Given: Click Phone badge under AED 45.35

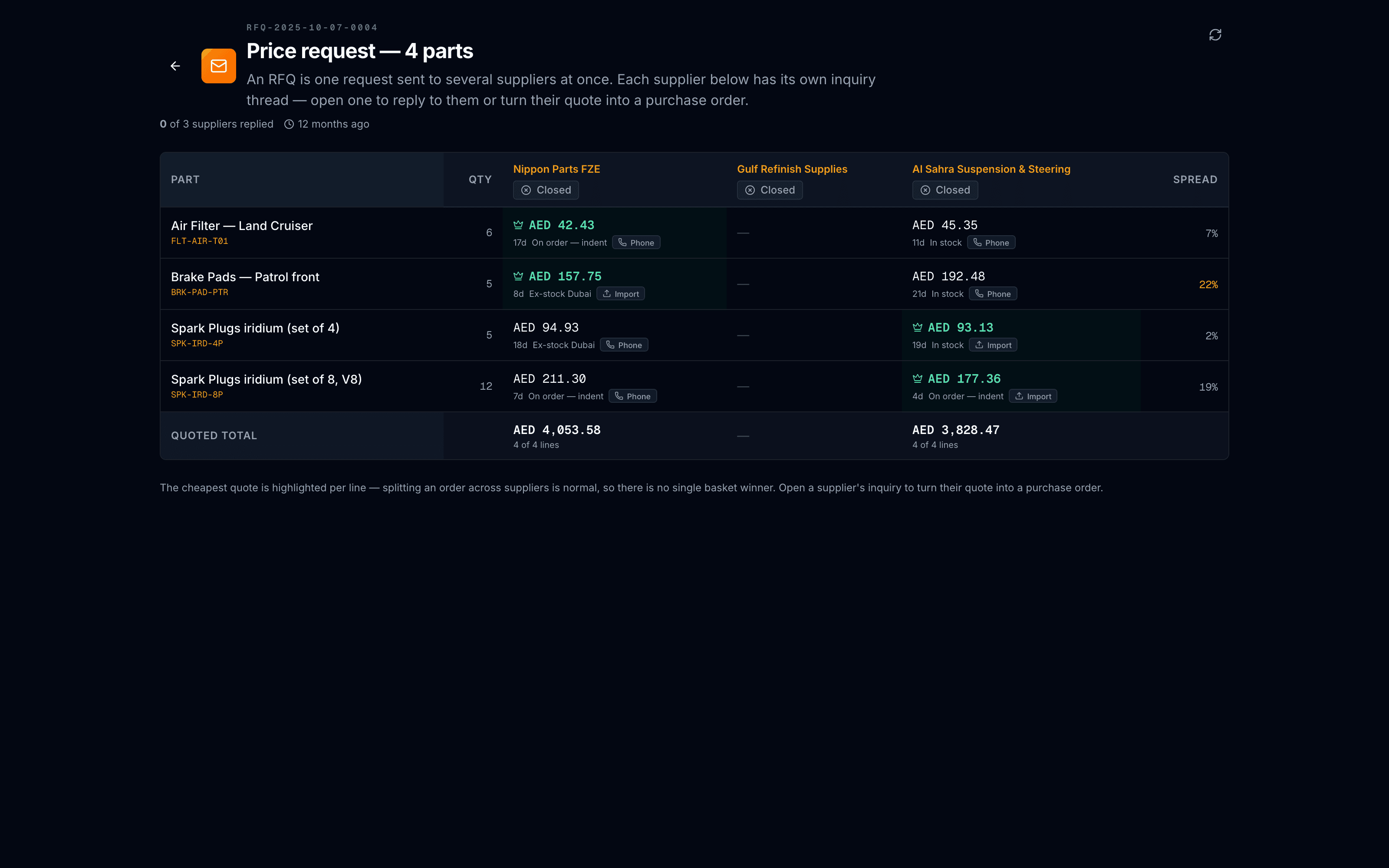Looking at the screenshot, I should pos(991,243).
